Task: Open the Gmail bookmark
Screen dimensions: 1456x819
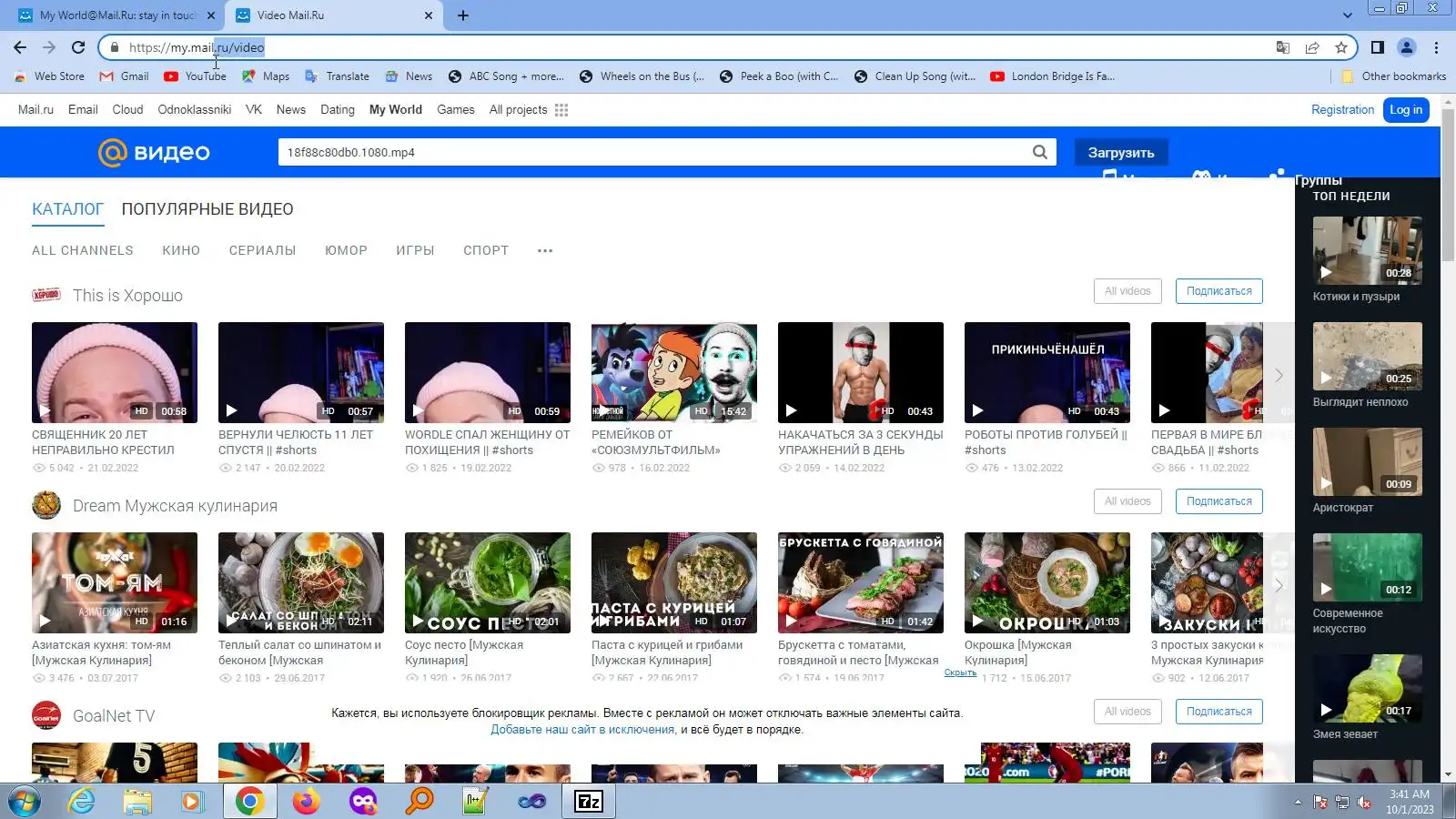Action: [124, 76]
